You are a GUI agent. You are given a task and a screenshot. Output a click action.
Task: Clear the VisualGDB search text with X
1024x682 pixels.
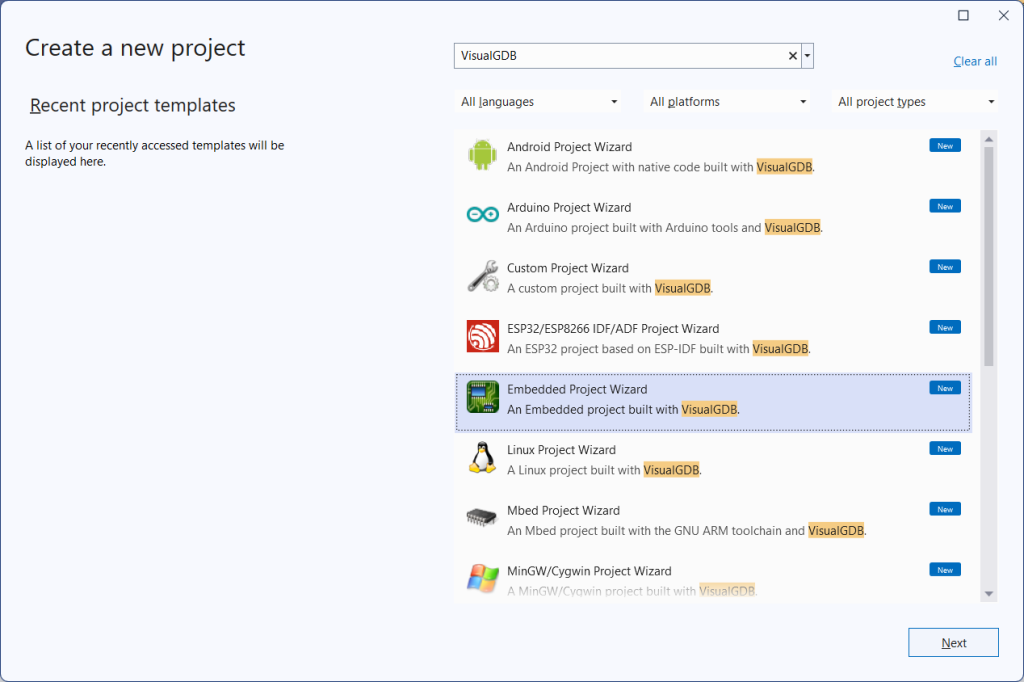793,56
